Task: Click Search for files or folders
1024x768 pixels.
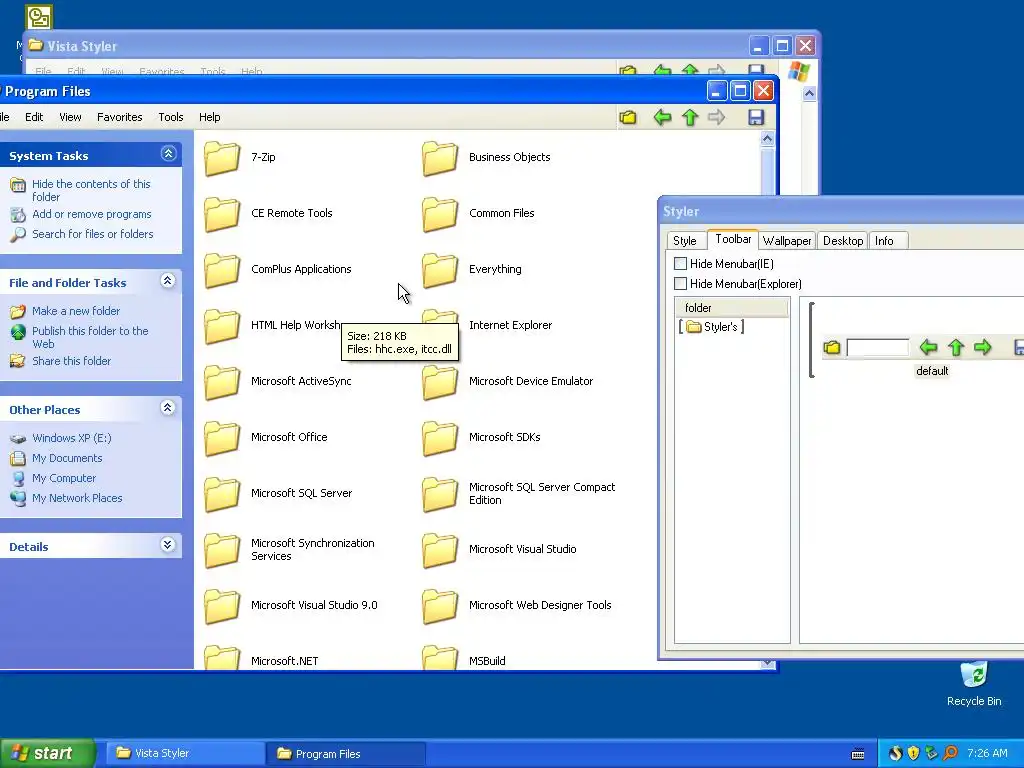Action: [93, 234]
